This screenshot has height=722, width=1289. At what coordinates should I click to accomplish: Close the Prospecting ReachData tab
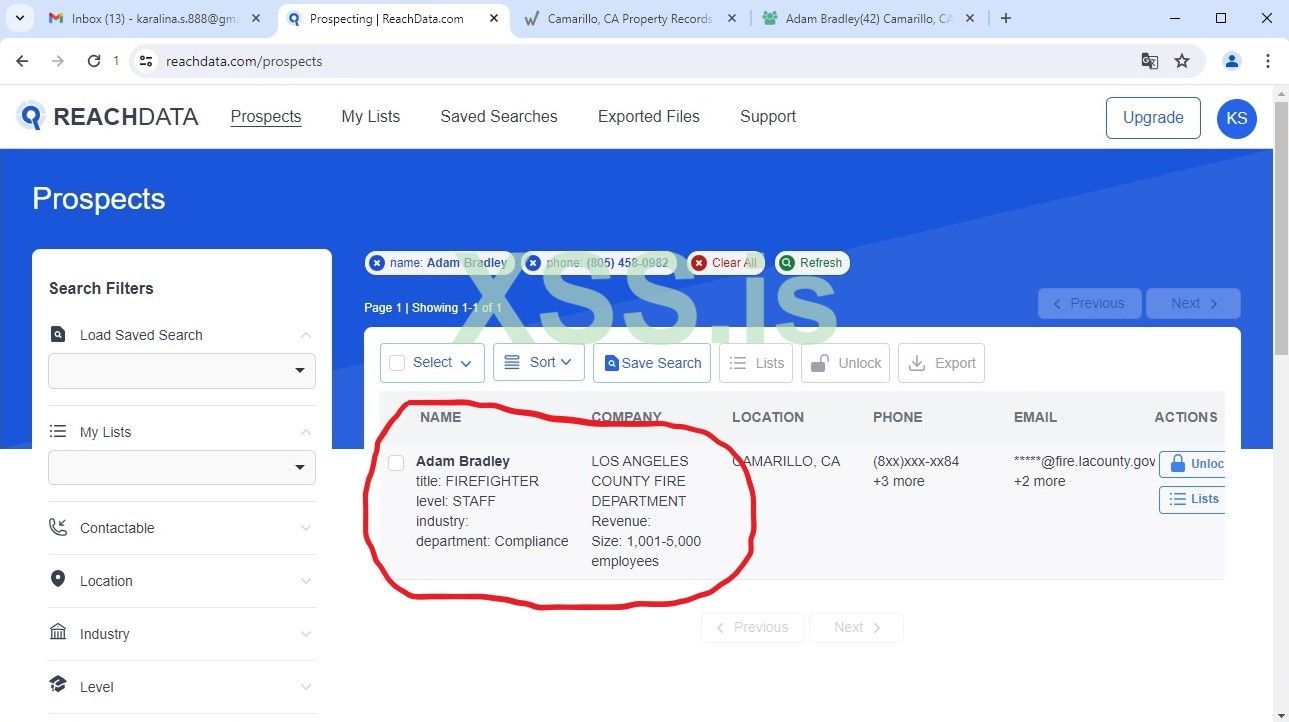496,18
